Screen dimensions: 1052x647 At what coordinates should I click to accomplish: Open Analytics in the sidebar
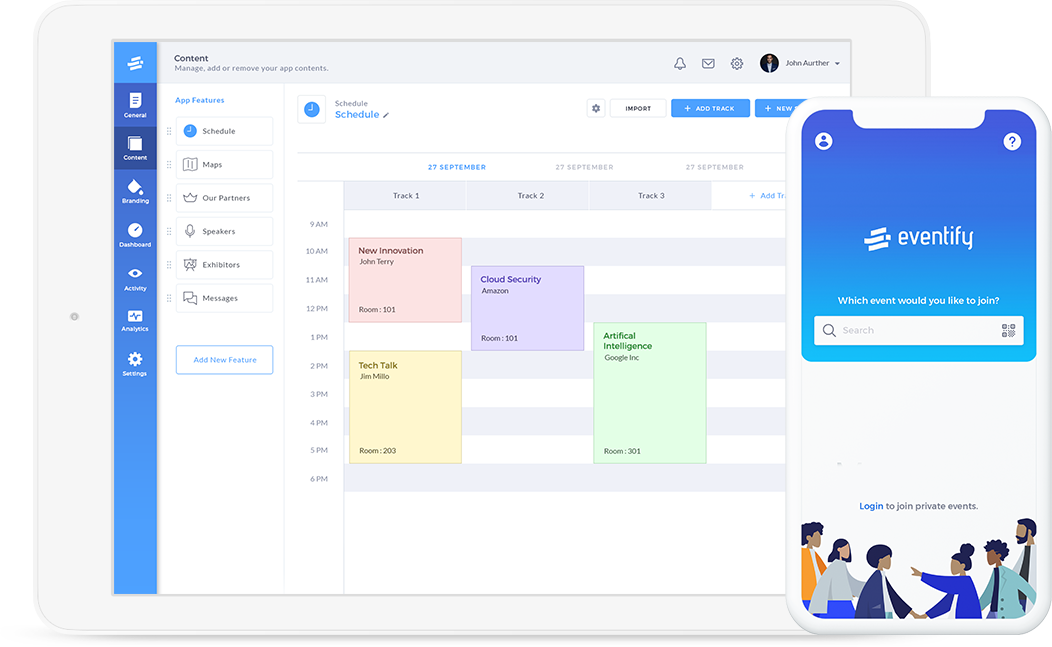click(135, 321)
